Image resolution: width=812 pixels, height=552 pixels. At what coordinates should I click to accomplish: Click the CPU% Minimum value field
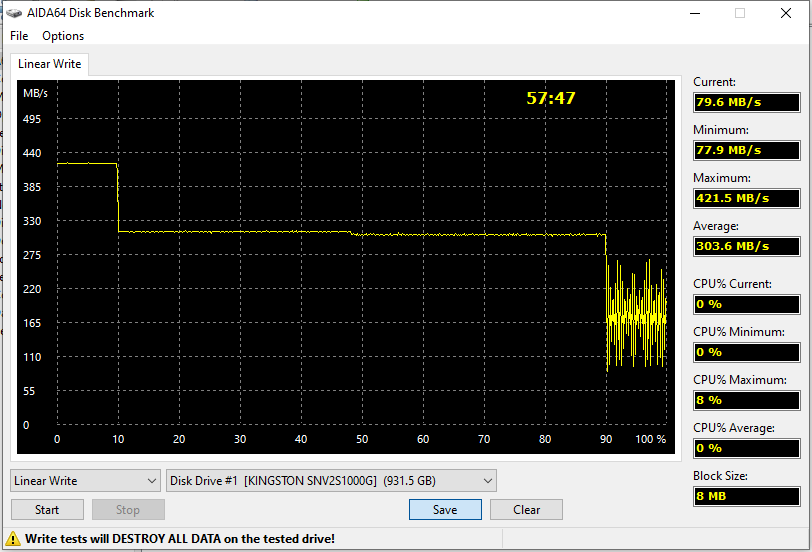(x=747, y=352)
